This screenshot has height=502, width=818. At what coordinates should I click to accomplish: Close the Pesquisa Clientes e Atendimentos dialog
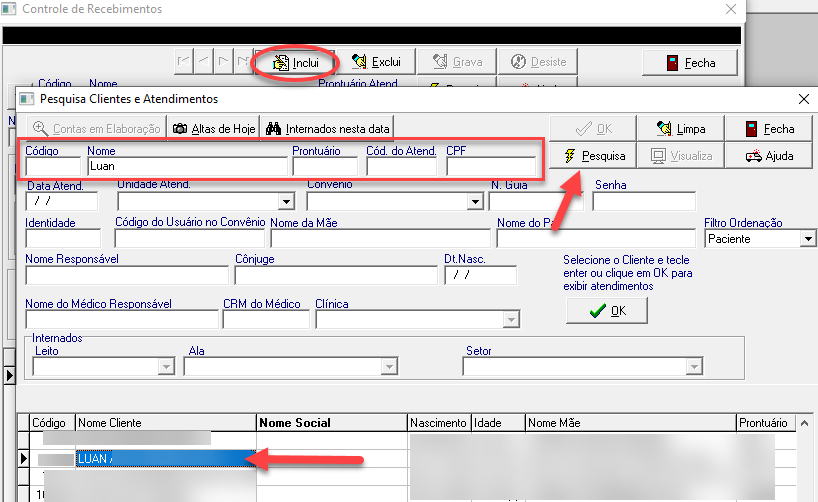(x=803, y=99)
